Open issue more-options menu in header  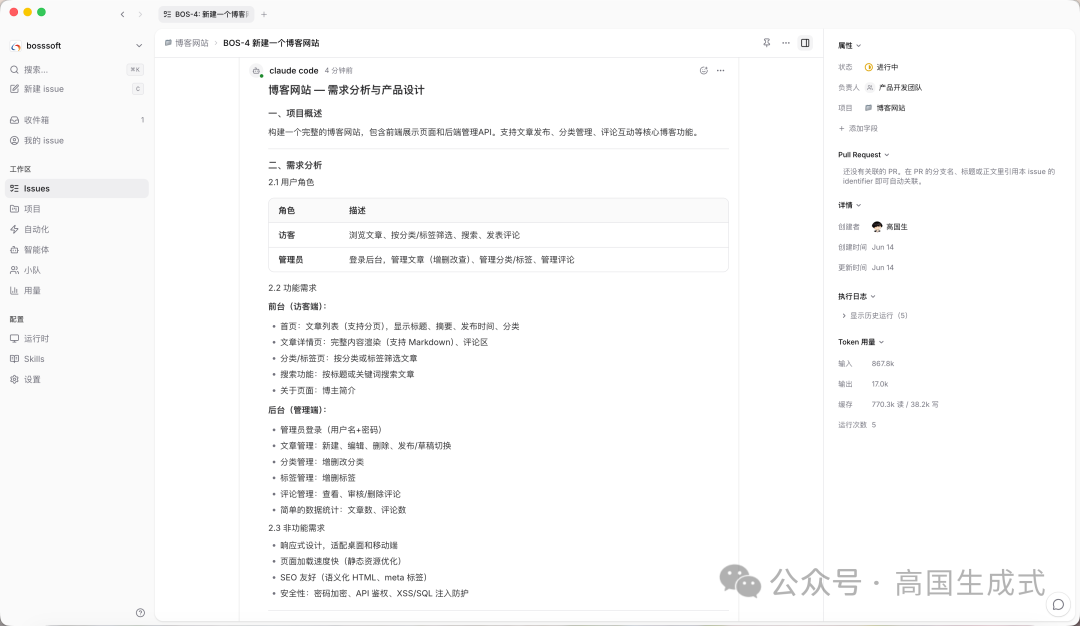point(786,43)
